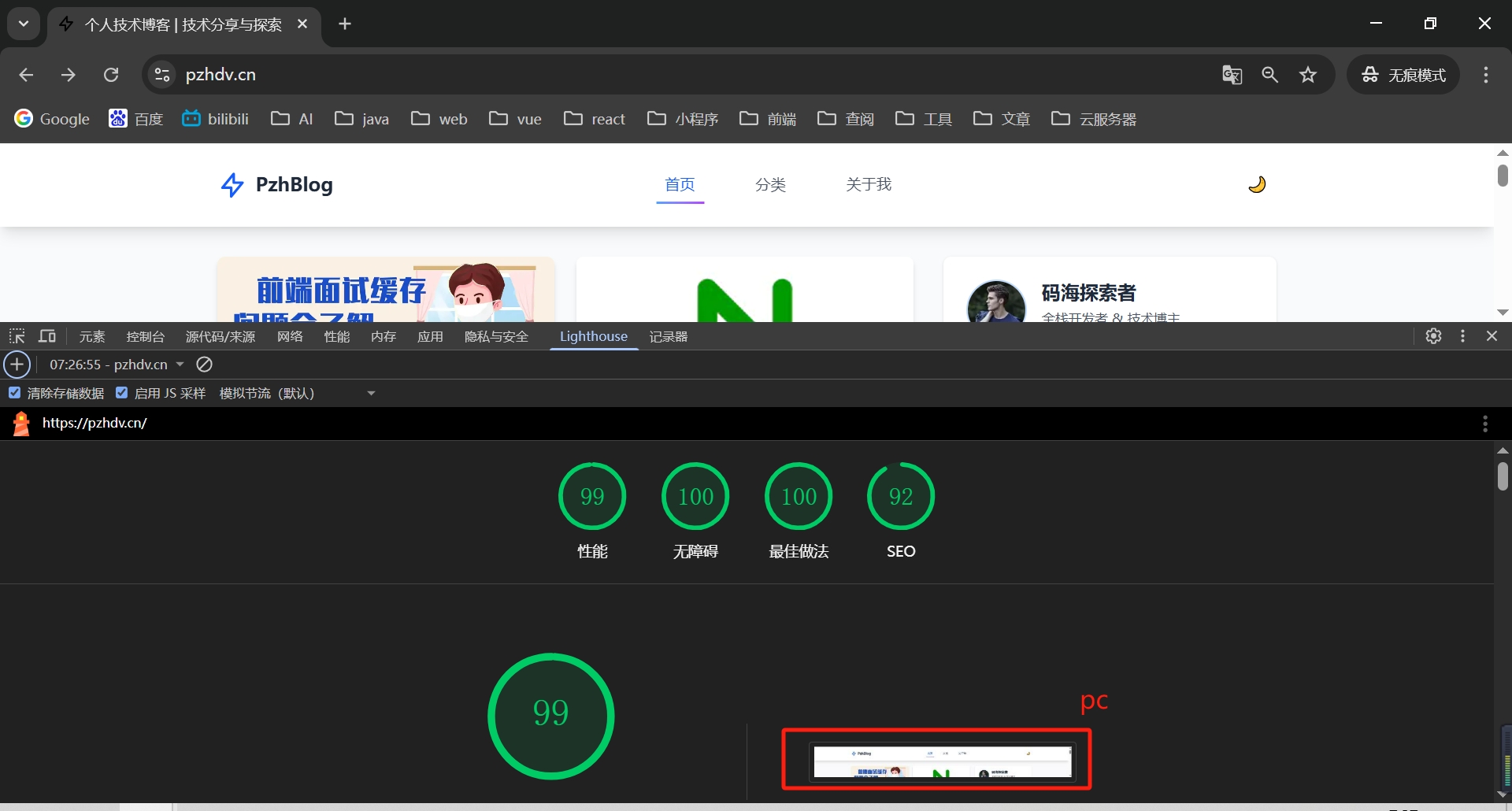Toggle the device toolbar icon in DevTools
This screenshot has height=811, width=1512.
(47, 336)
